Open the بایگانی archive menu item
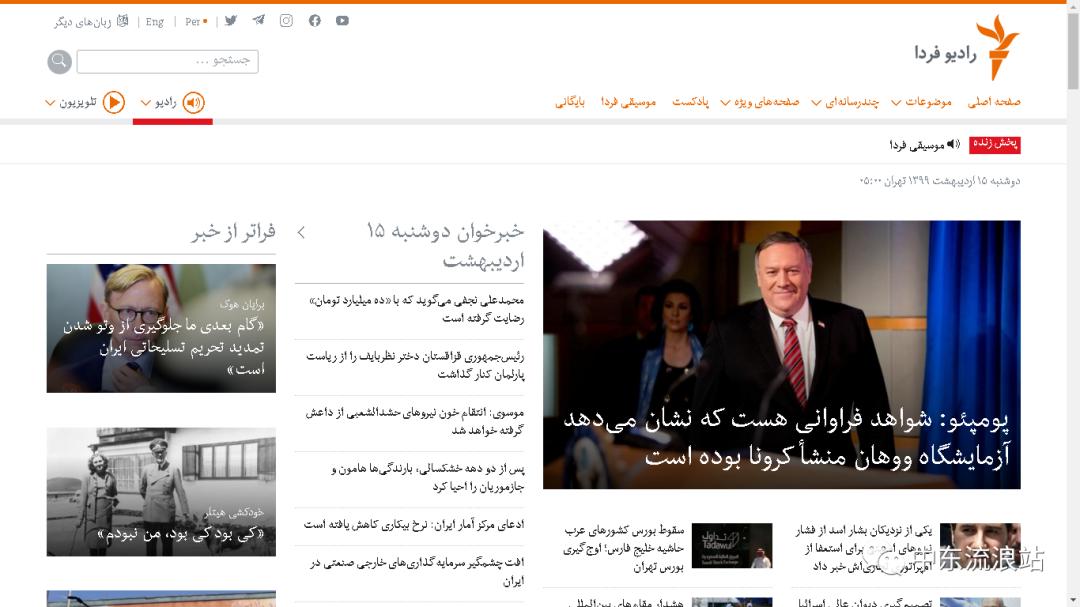The width and height of the screenshot is (1080, 607). pos(570,102)
